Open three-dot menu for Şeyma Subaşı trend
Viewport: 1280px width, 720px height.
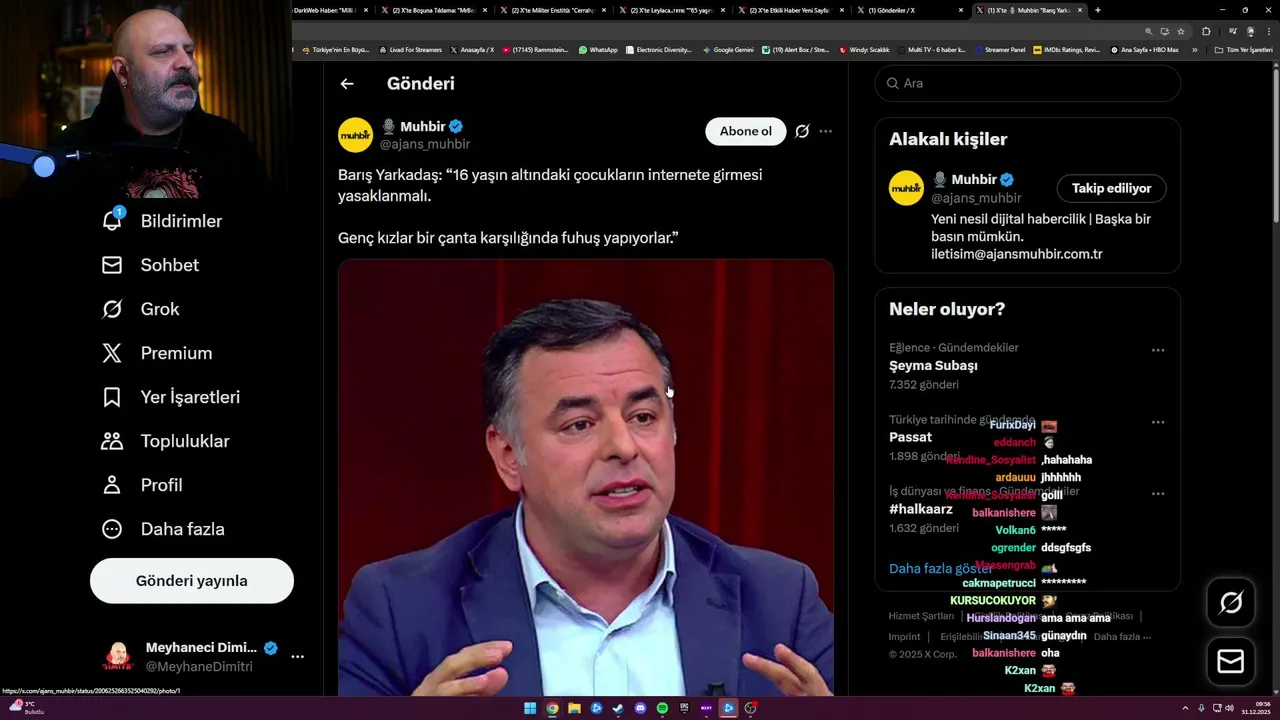pos(1158,350)
